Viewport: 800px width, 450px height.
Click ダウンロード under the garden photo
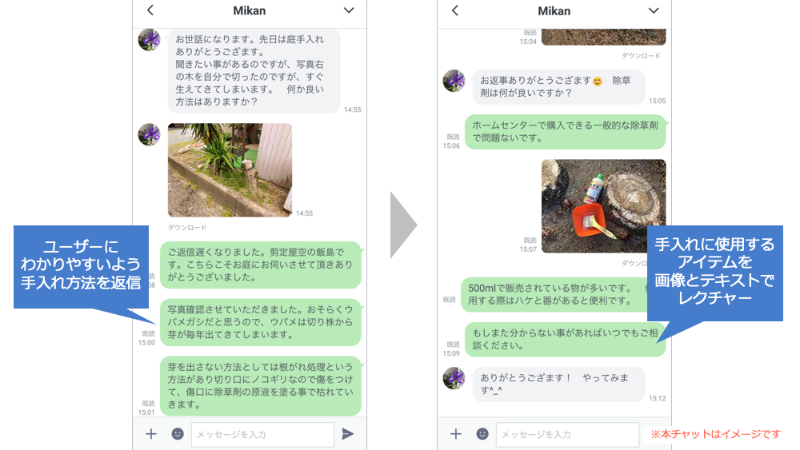pos(187,228)
